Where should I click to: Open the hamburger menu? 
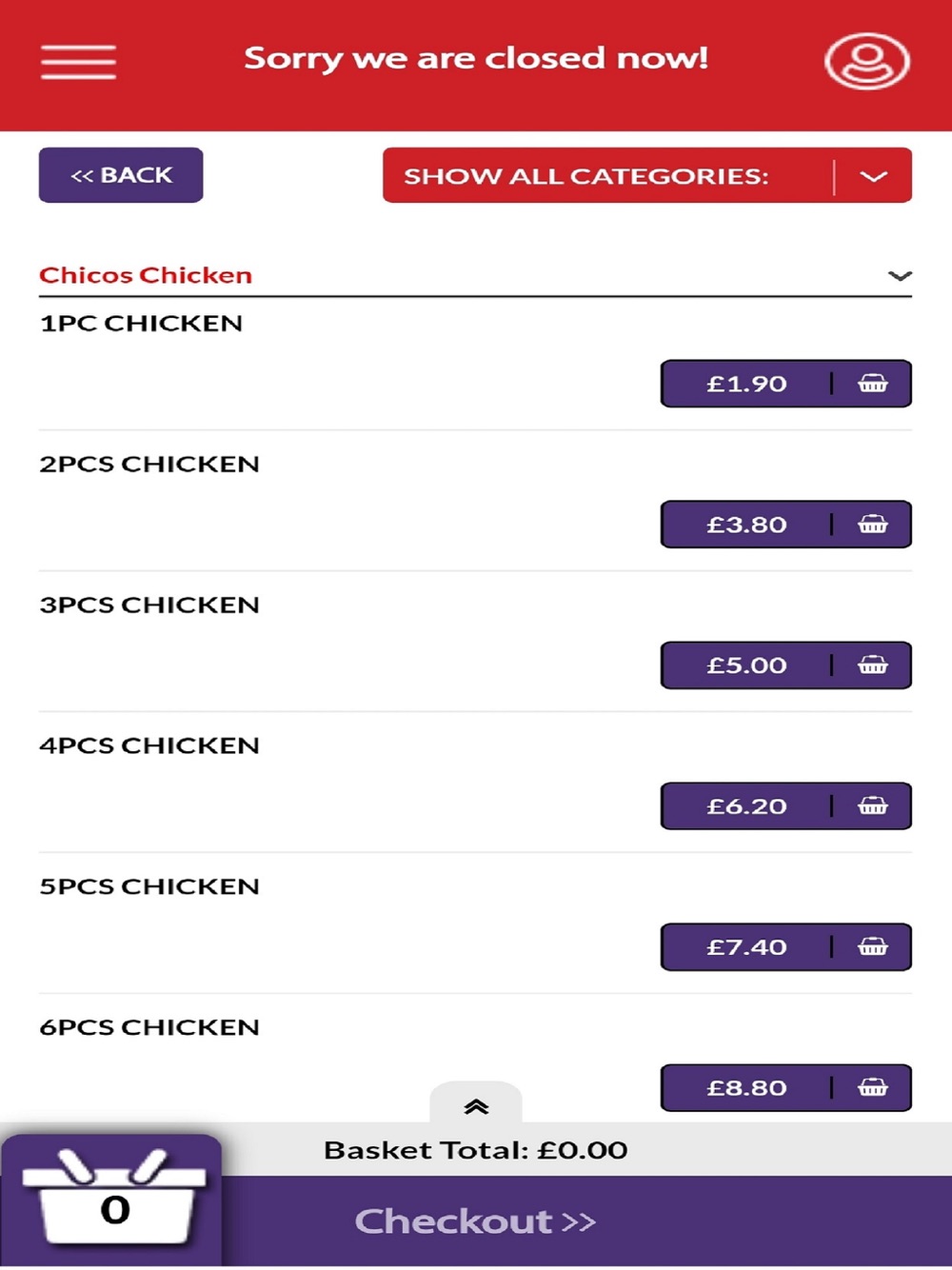pos(78,62)
